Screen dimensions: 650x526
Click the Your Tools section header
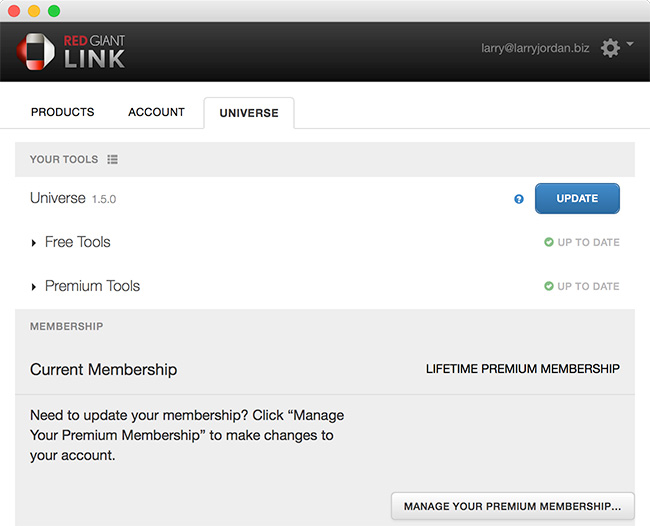point(64,159)
